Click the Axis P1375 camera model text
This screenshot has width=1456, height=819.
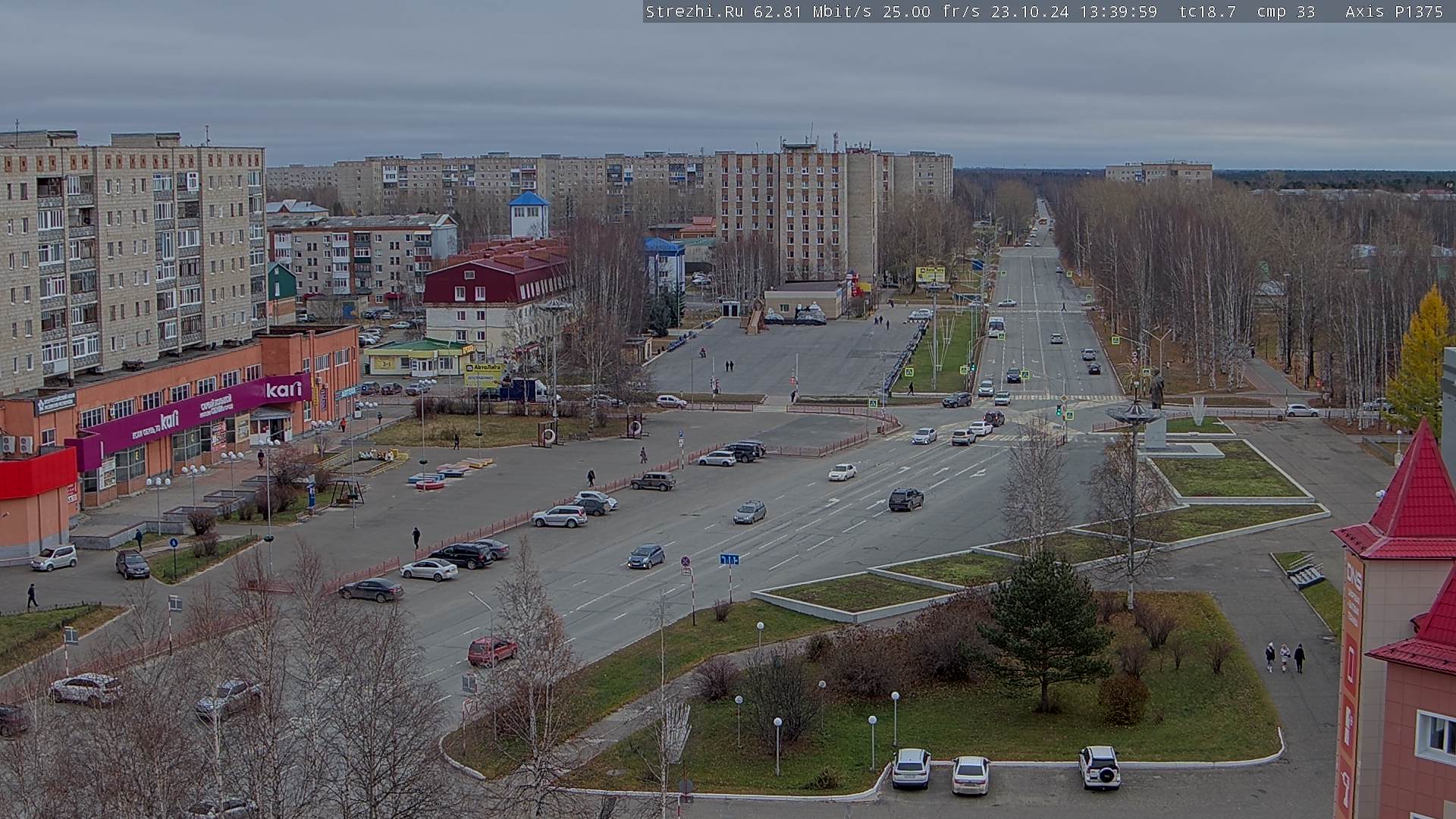(x=1394, y=11)
